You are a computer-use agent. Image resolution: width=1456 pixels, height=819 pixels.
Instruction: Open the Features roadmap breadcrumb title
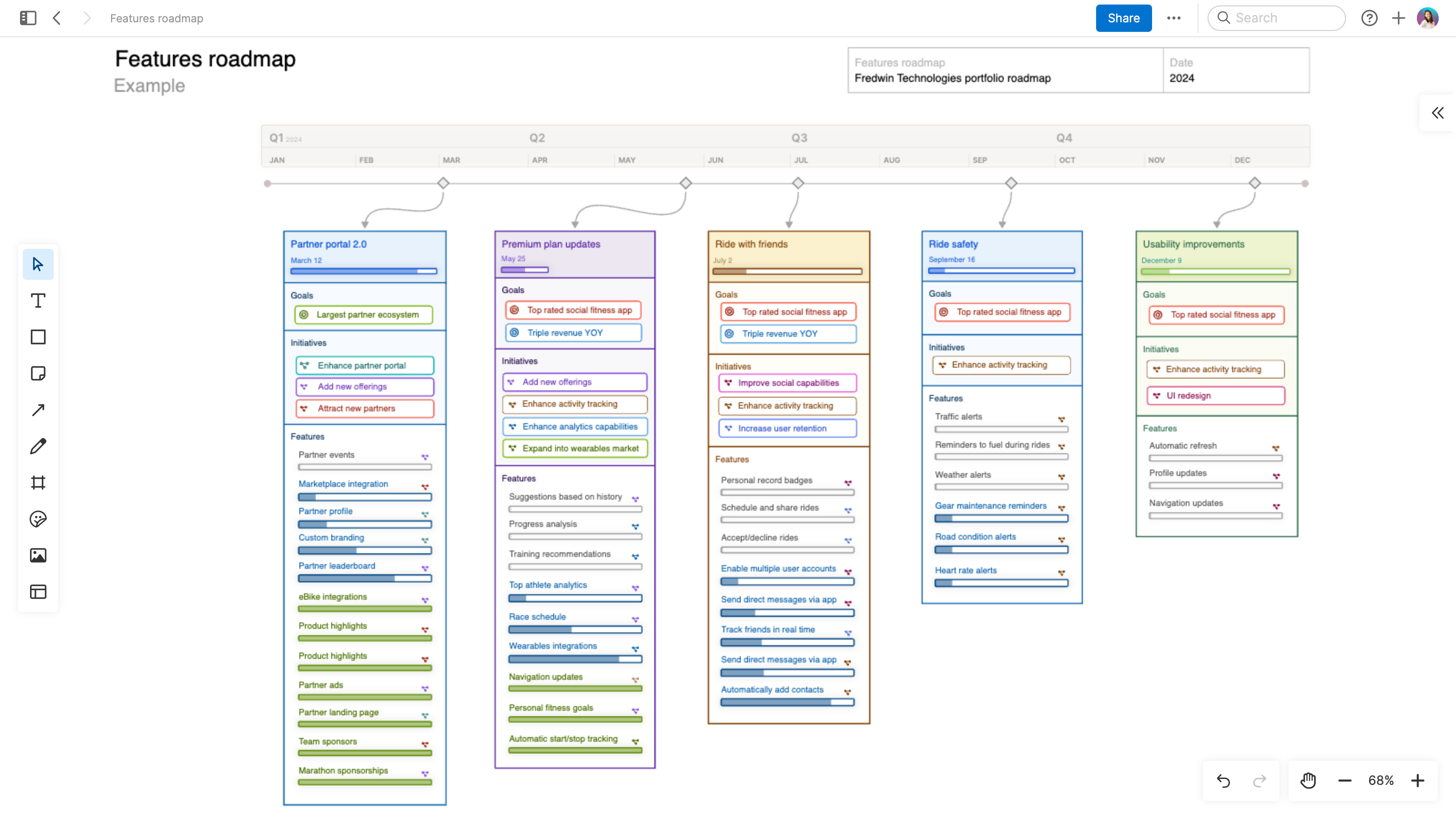click(x=156, y=18)
